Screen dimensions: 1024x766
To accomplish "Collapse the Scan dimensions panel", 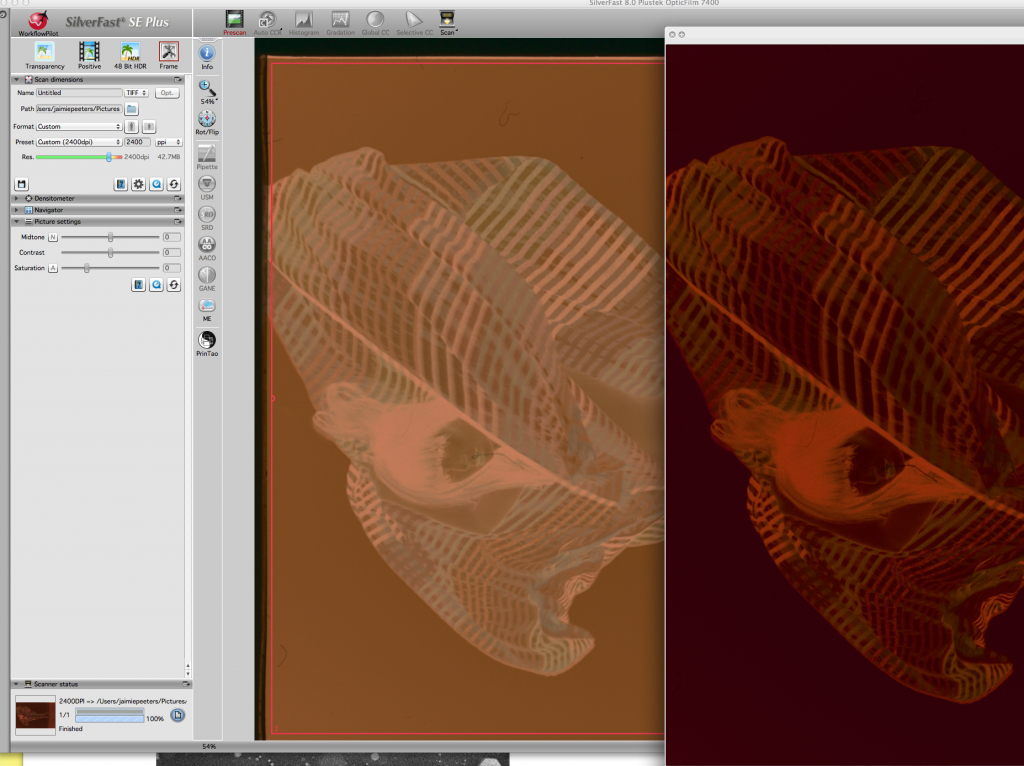I will [x=17, y=80].
